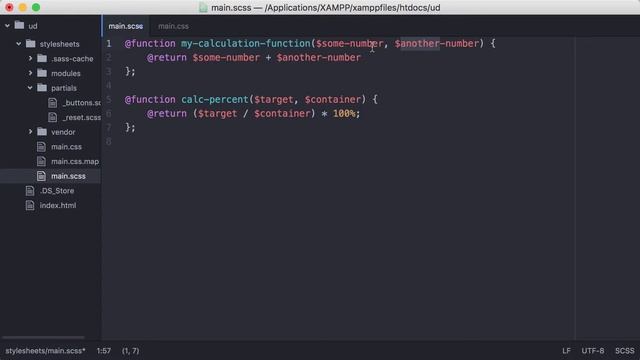Select the .sass-cache folder name
This screenshot has width=640, height=360.
click(x=72, y=59)
